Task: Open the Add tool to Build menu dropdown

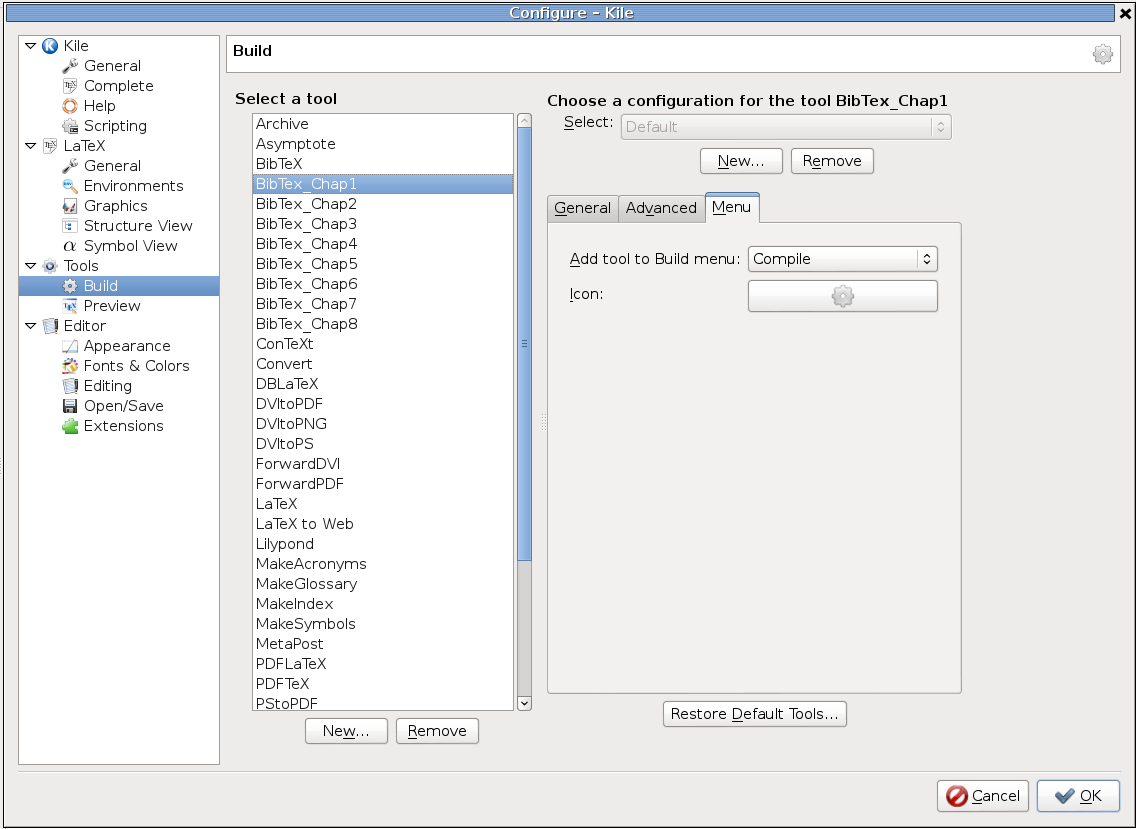Action: point(843,259)
